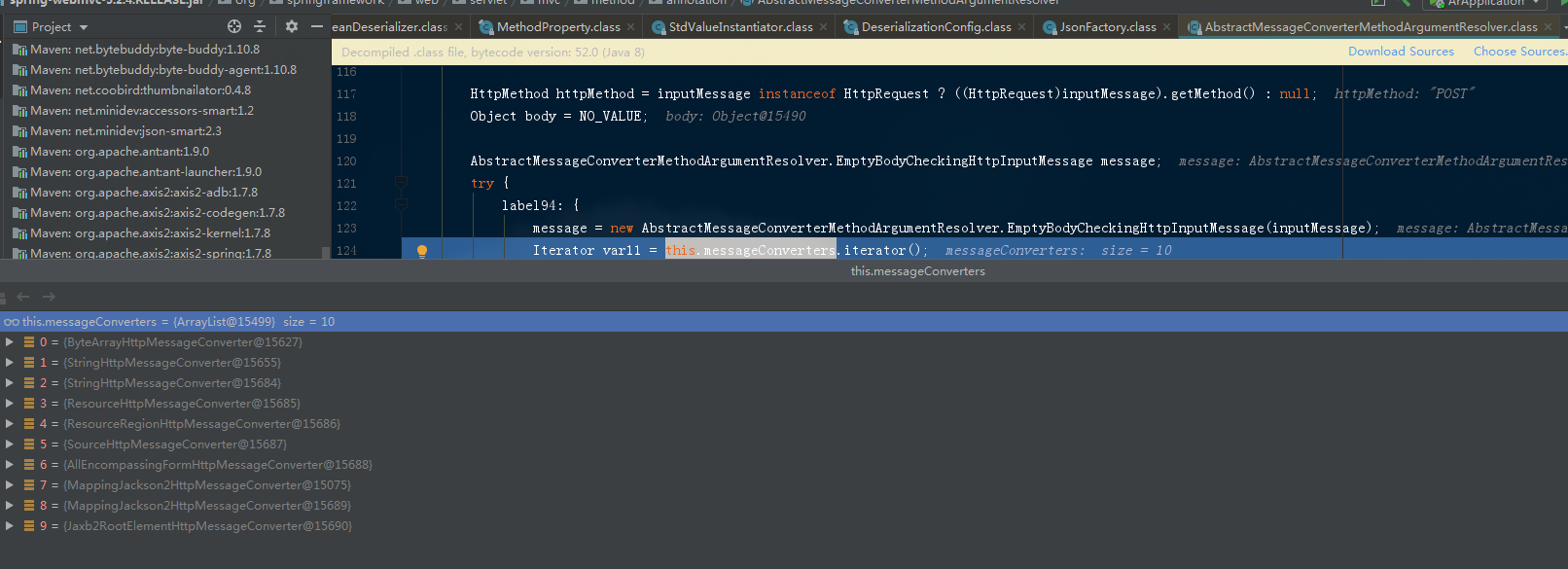Click the intention light bulb on line 124
The width and height of the screenshot is (1568, 569).
coord(422,251)
